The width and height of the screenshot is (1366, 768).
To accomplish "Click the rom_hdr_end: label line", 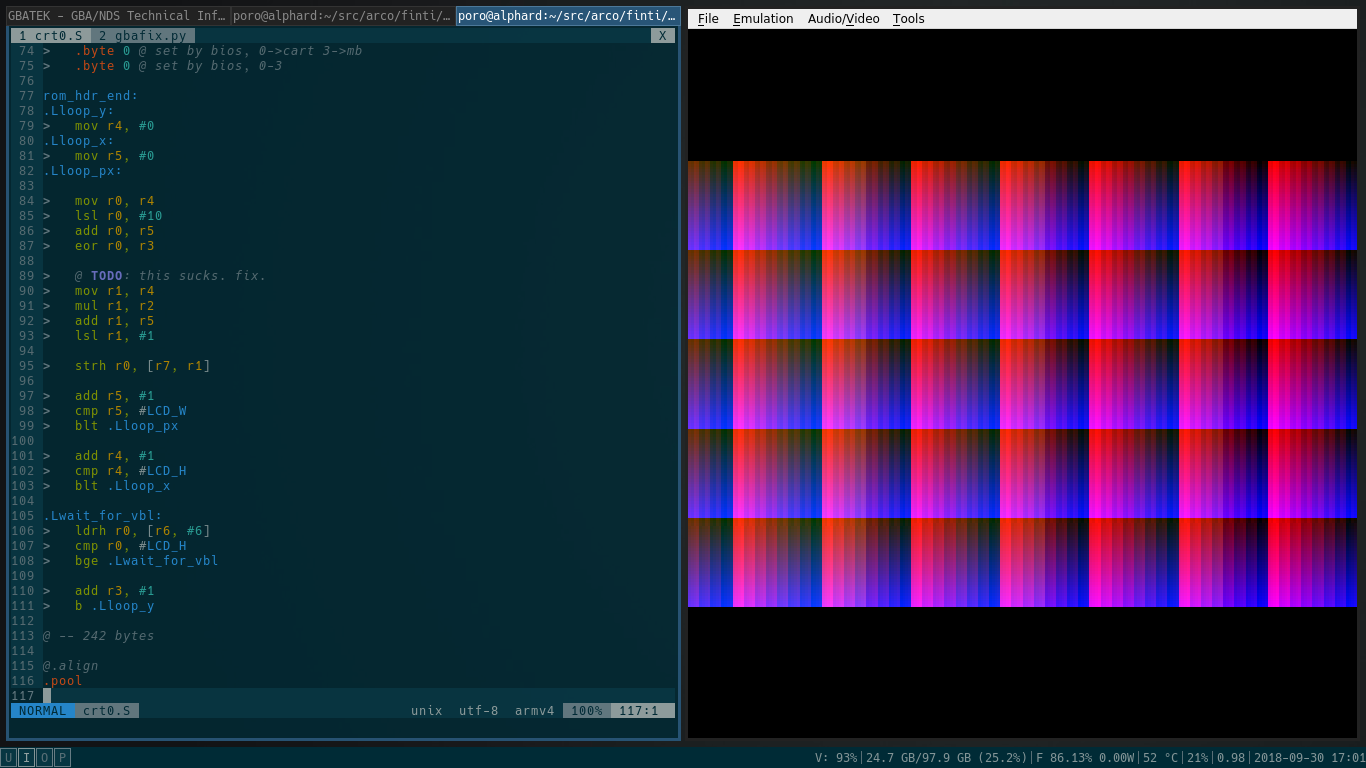I will click(x=91, y=95).
